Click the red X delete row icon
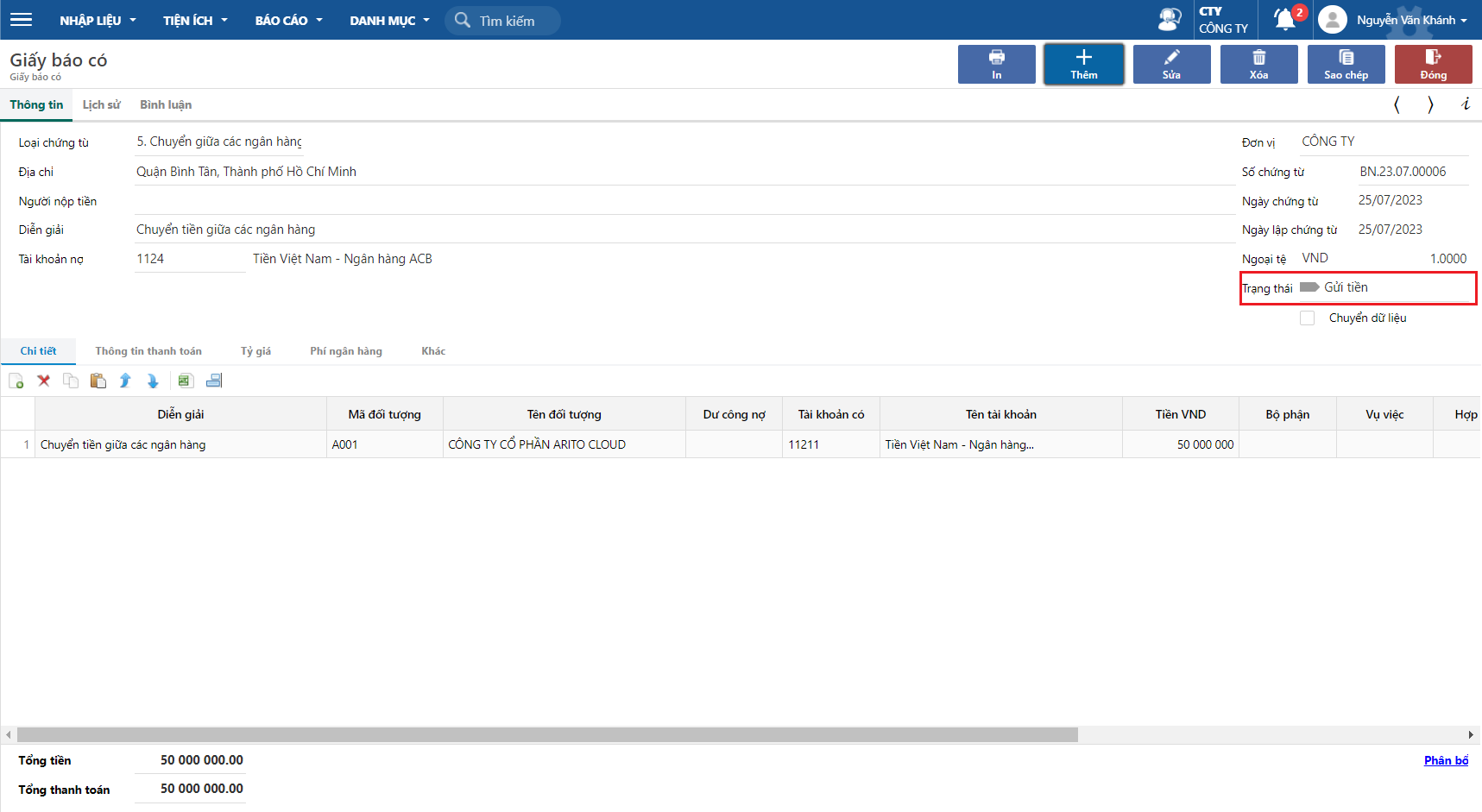Viewport: 1482px width, 812px height. pos(43,381)
